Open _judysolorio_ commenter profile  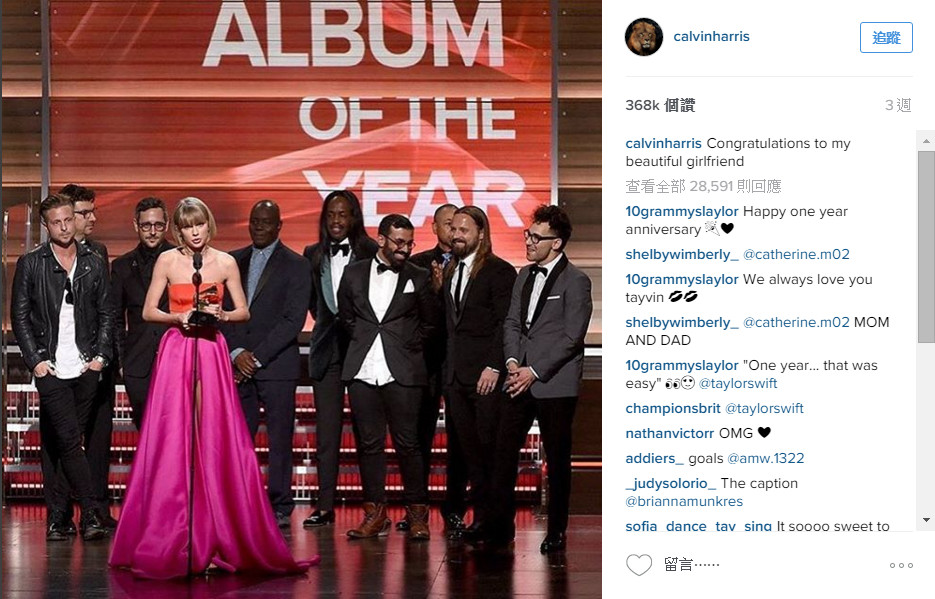click(x=671, y=483)
